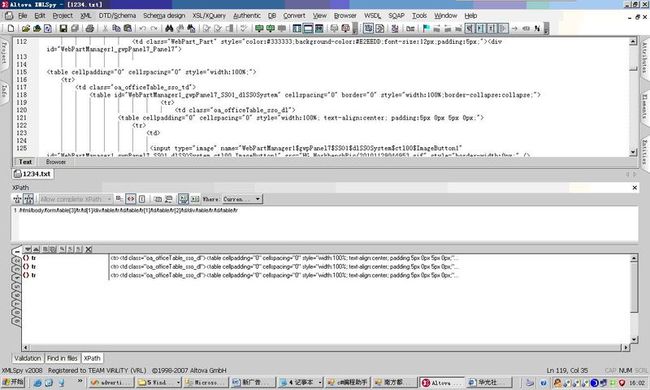Click the Replace binoculars icon

click(180, 28)
